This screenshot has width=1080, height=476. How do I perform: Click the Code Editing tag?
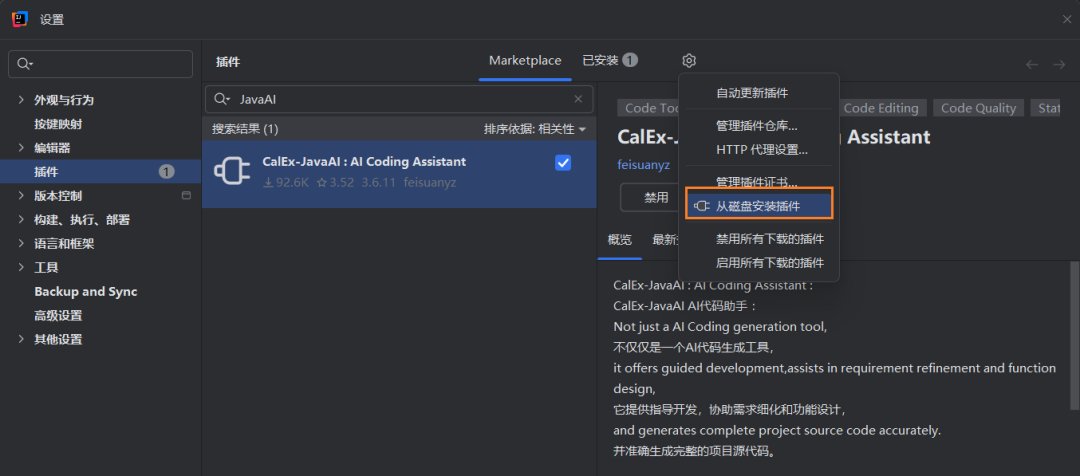point(880,108)
